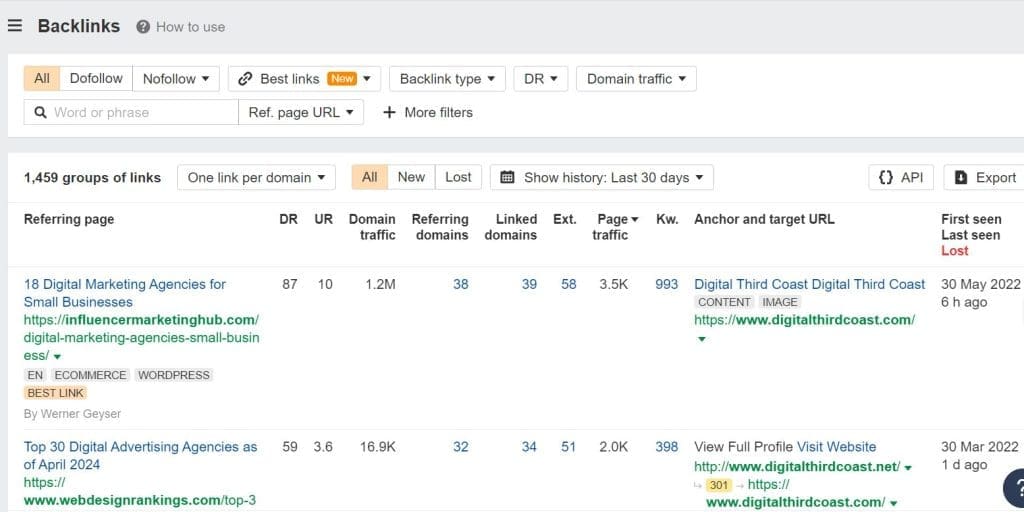Click the calendar icon in Show history
This screenshot has width=1024, height=512.
(x=507, y=177)
